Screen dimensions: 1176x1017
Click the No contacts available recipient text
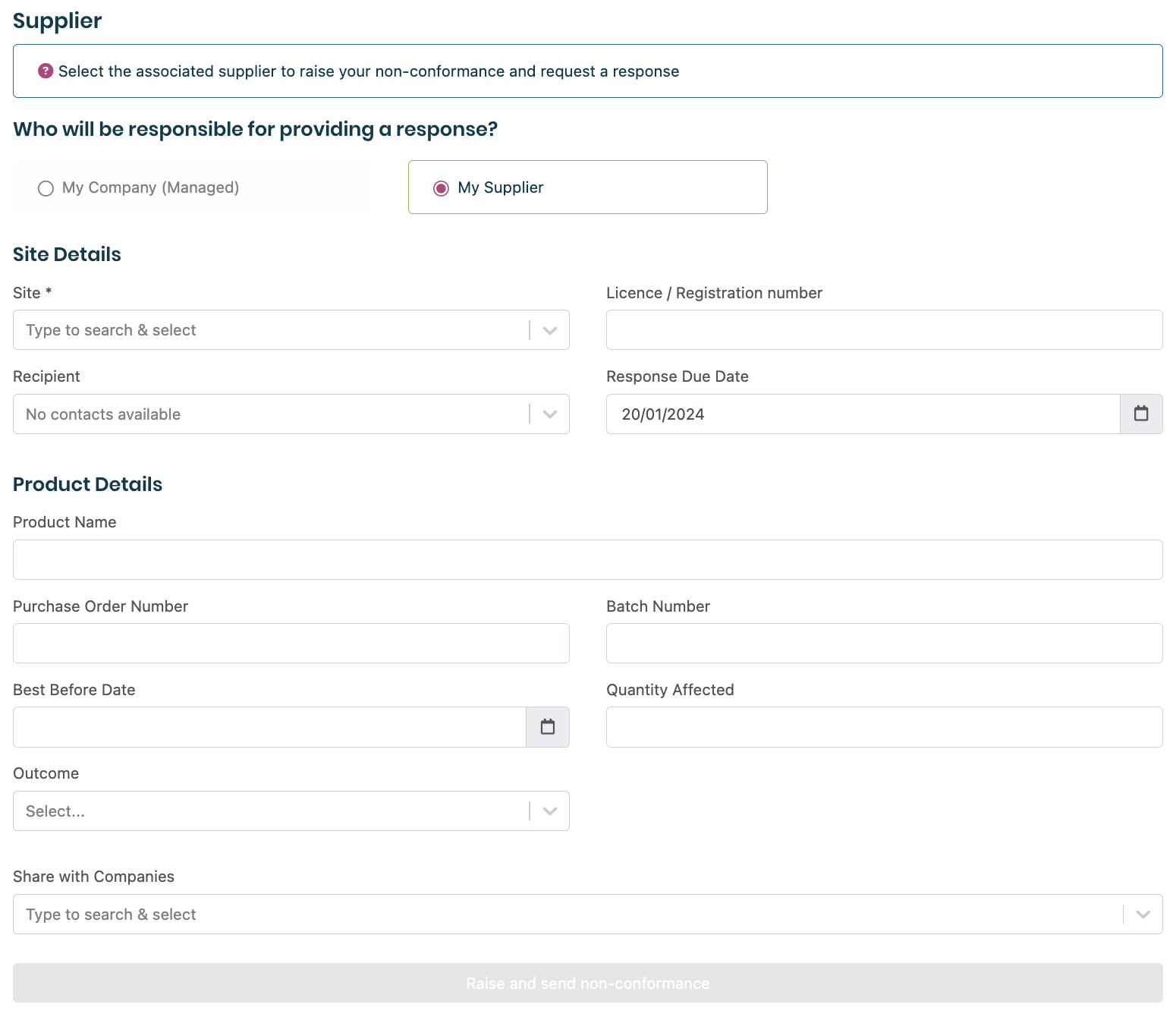[103, 414]
